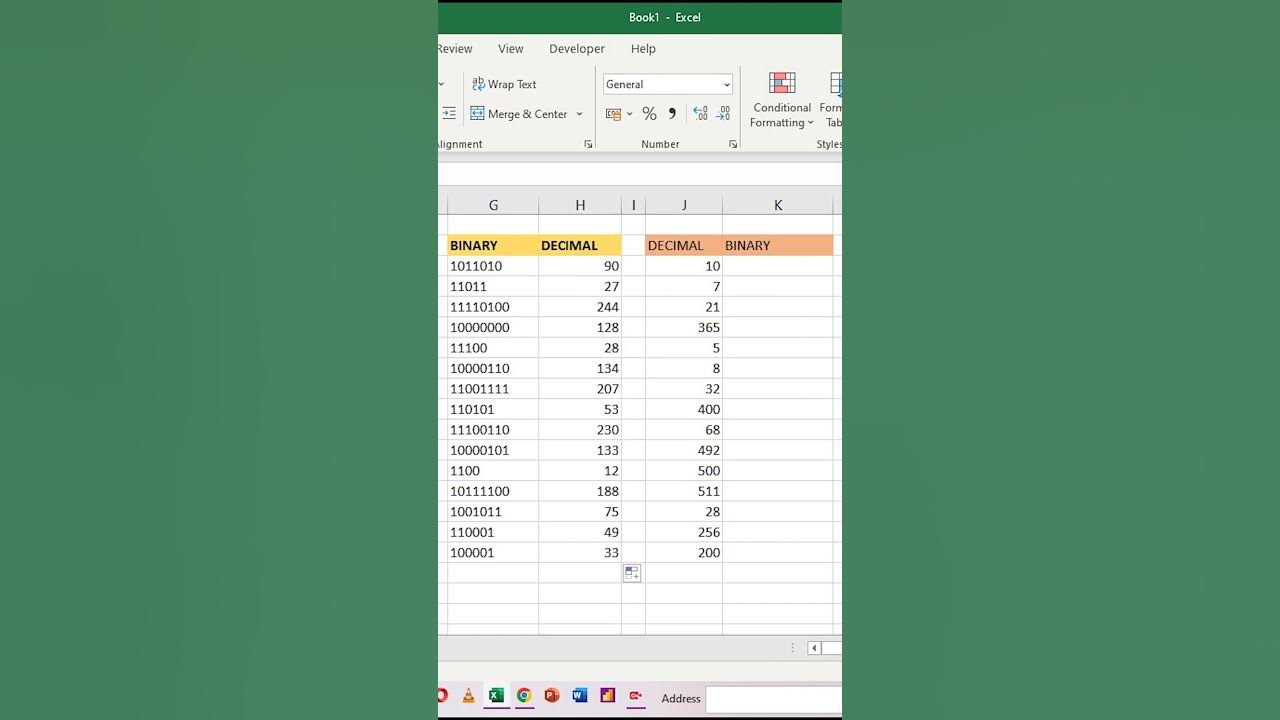This screenshot has height=720, width=1280.
Task: Expand the Accounting Number Format dropdown arrow
Action: tap(629, 114)
